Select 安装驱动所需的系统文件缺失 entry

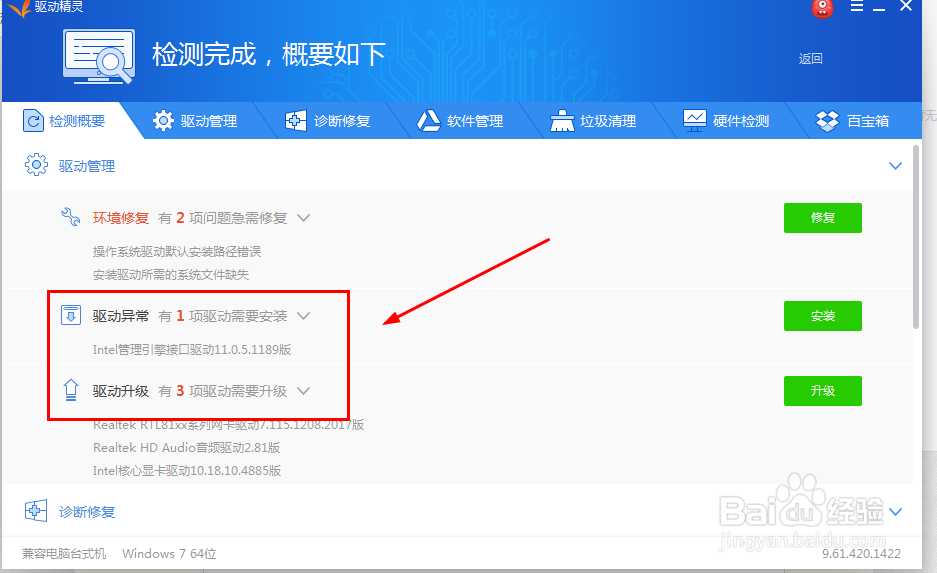pyautogui.click(x=171, y=275)
